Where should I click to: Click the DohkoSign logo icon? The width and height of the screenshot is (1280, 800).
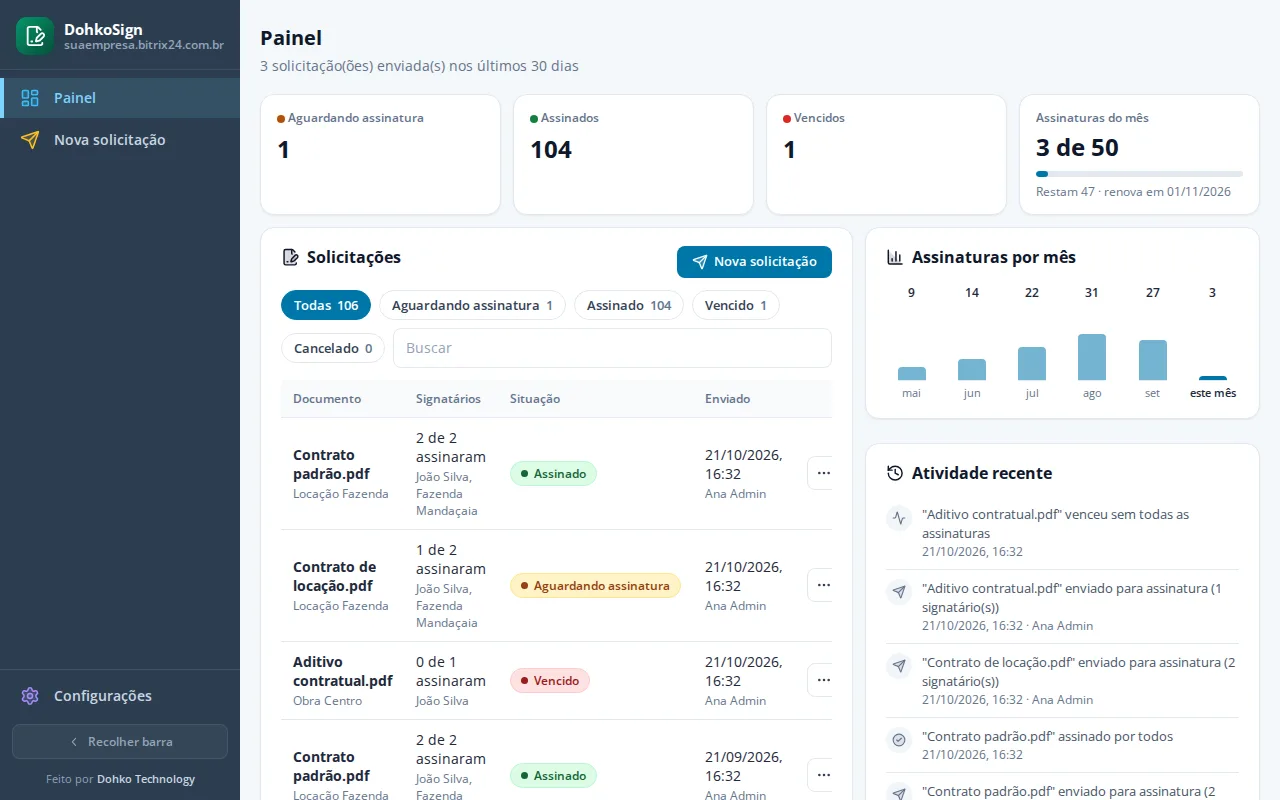coord(35,36)
